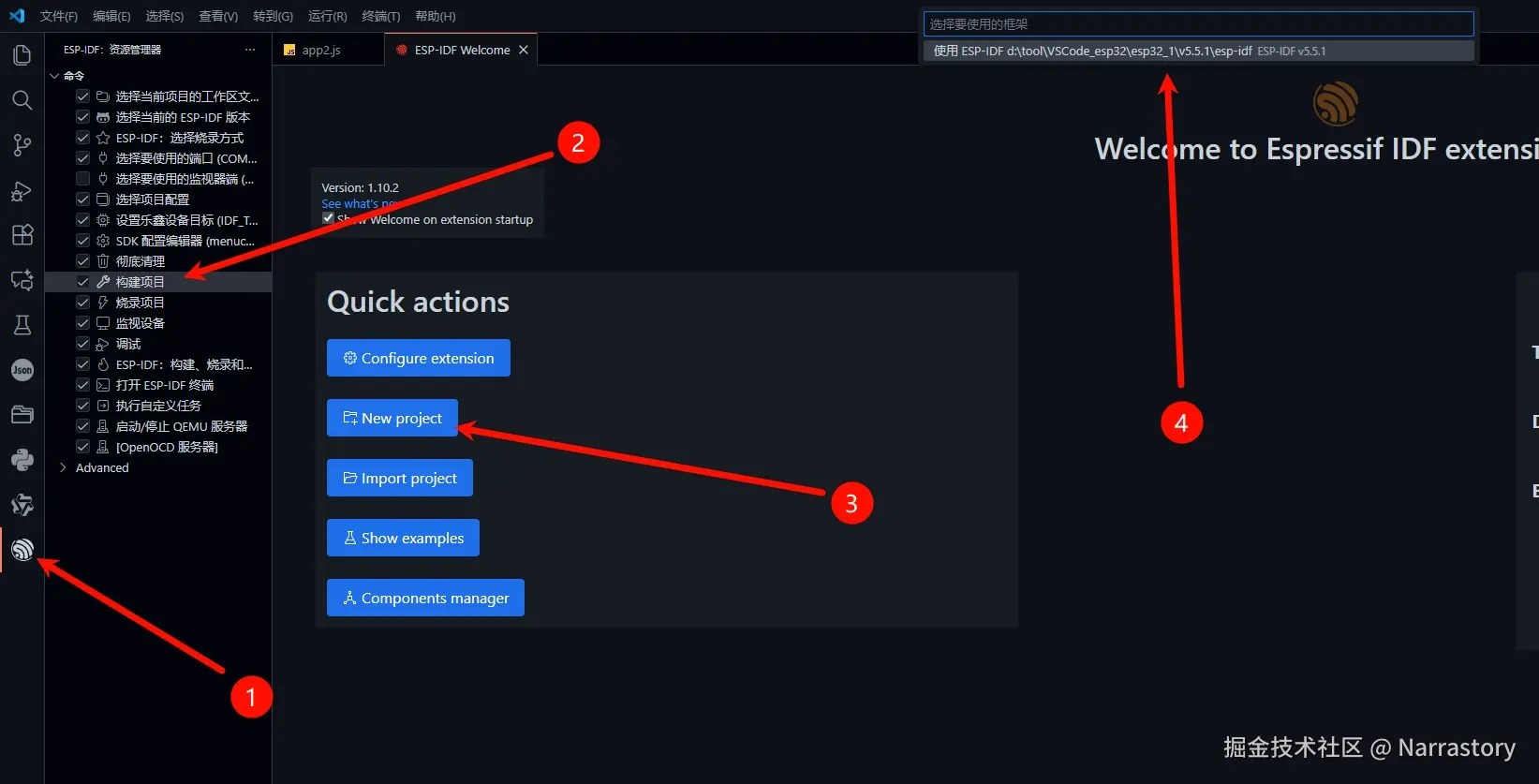Click the VS Code logo in title bar

point(17,16)
